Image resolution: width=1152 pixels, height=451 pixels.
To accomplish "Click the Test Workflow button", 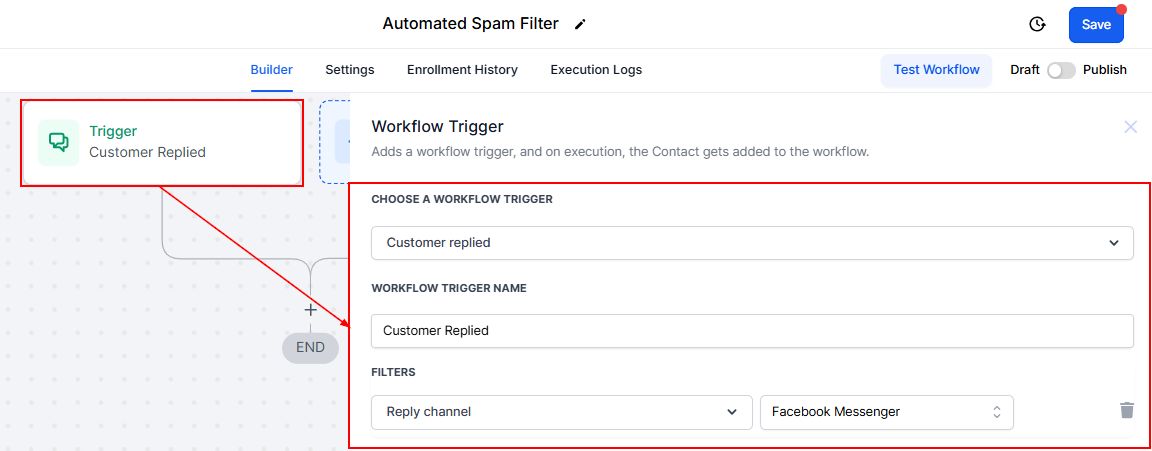I will pos(936,70).
